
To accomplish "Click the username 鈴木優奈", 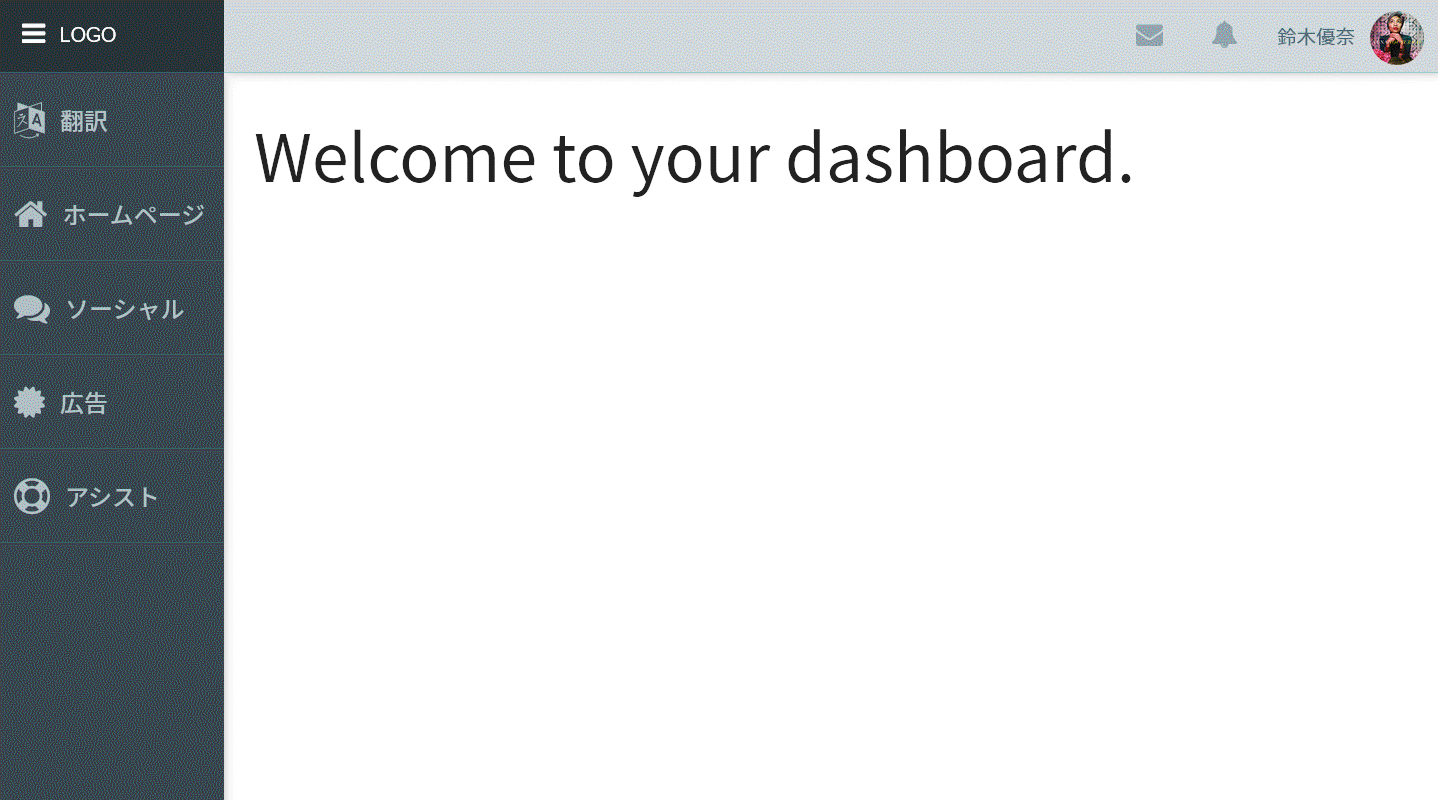I will click(1315, 36).
